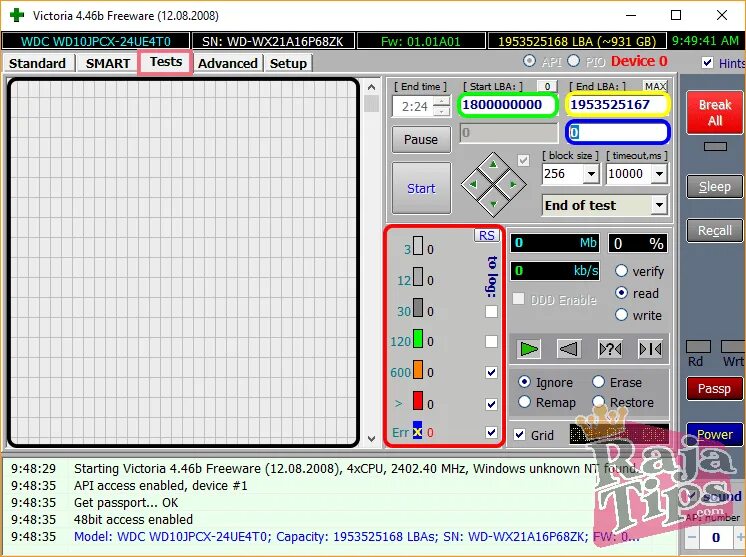Click the 3 ms gray block indicator

[418, 246]
